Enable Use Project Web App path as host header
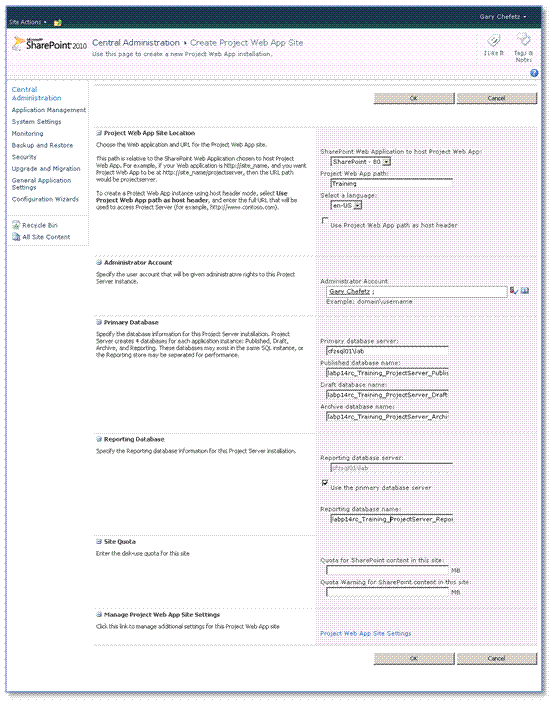This screenshot has width=553, height=703. pos(325,221)
